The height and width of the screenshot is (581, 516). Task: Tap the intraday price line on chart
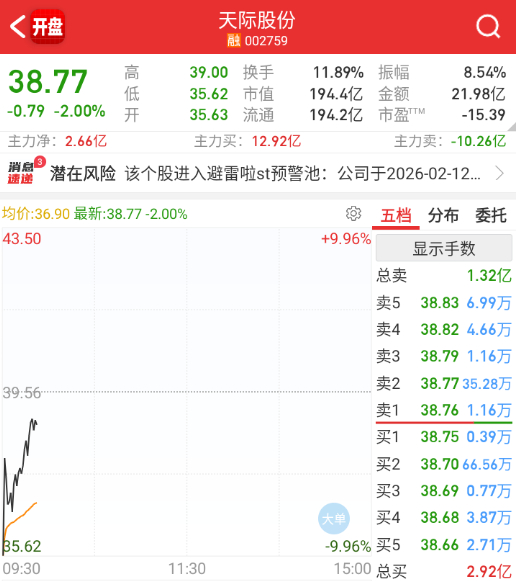(x=21, y=472)
